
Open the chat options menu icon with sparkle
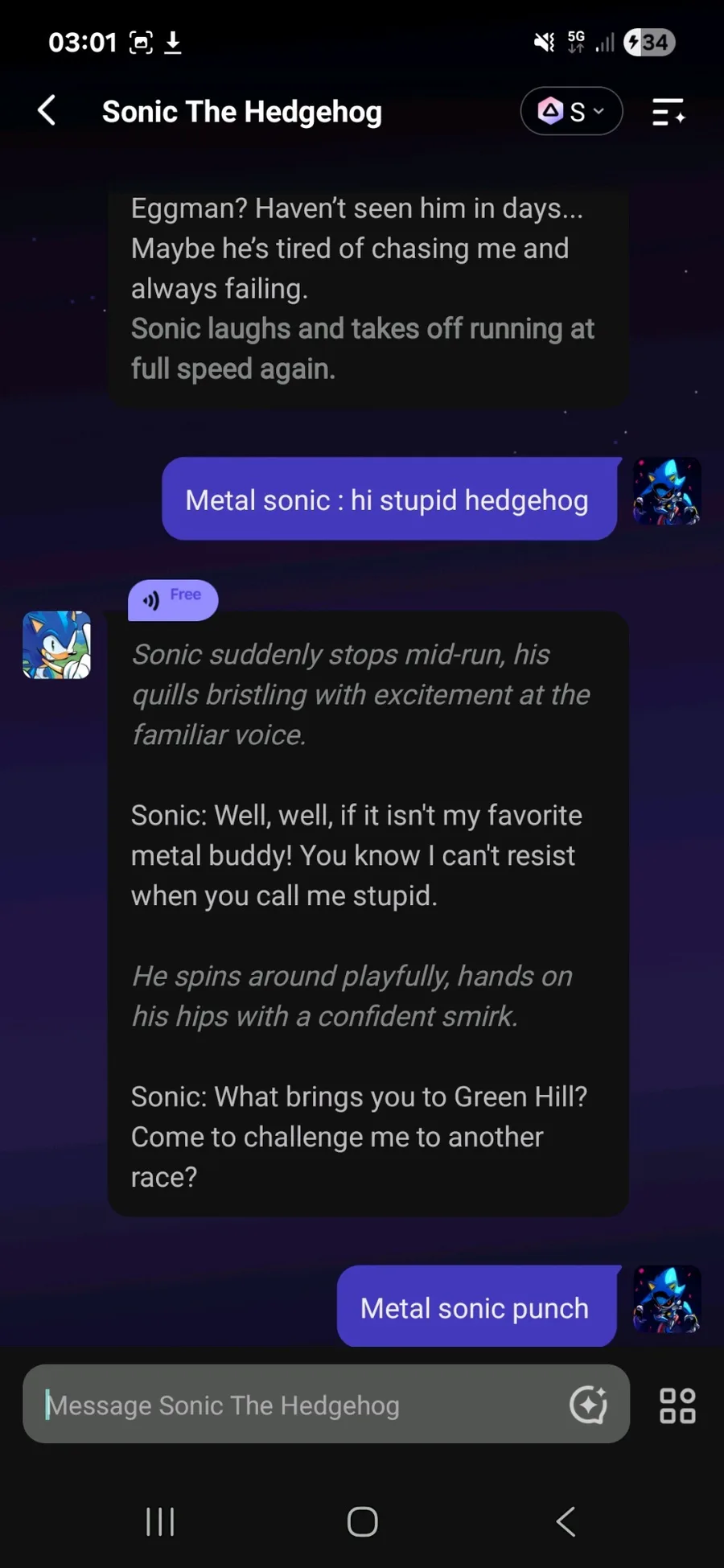pyautogui.click(x=668, y=112)
